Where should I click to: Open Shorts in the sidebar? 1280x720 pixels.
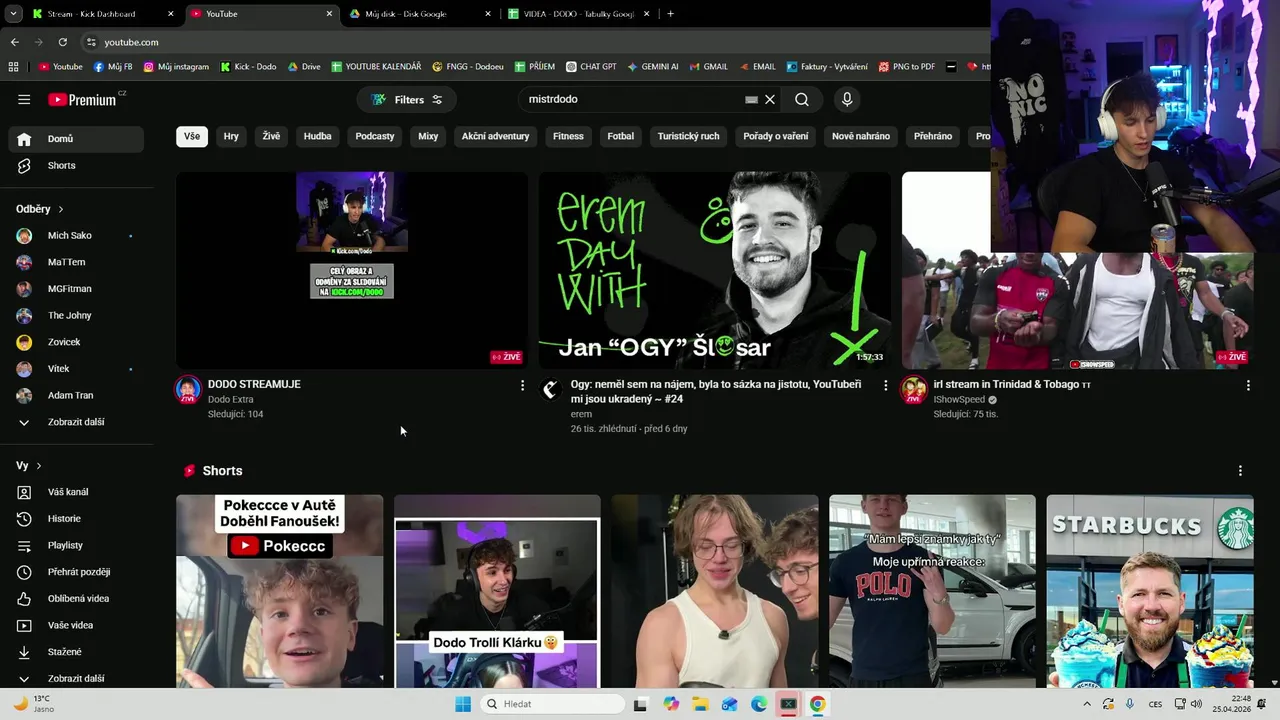(x=76, y=165)
